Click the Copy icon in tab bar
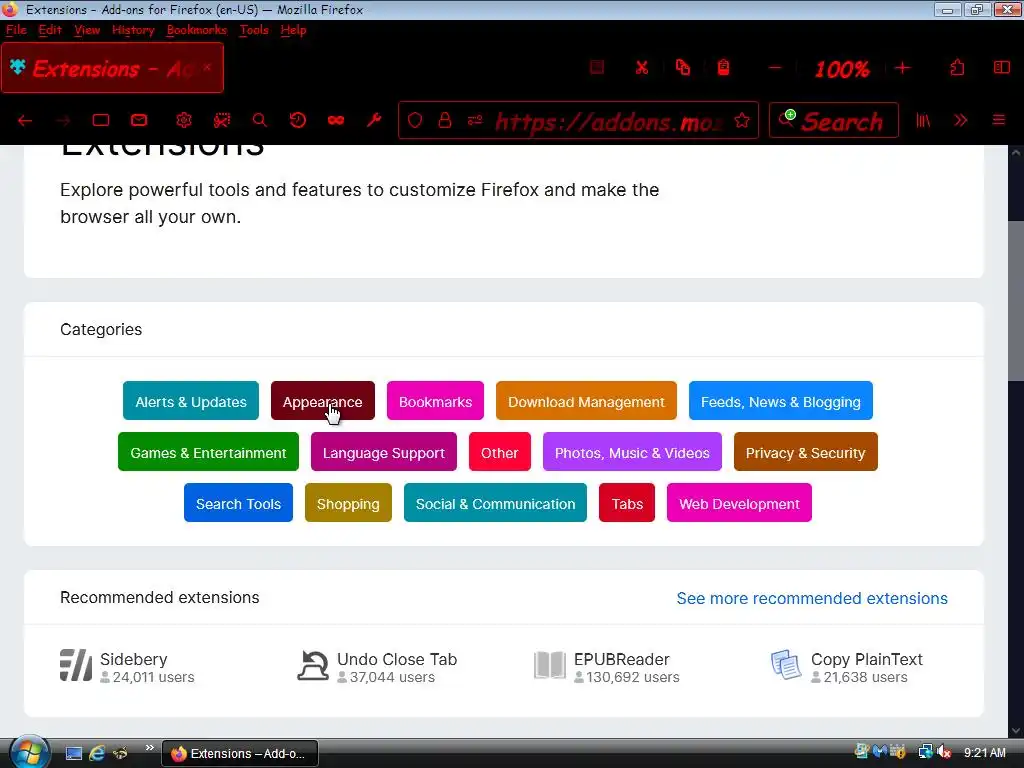Image resolution: width=1024 pixels, height=768 pixels. (x=683, y=67)
